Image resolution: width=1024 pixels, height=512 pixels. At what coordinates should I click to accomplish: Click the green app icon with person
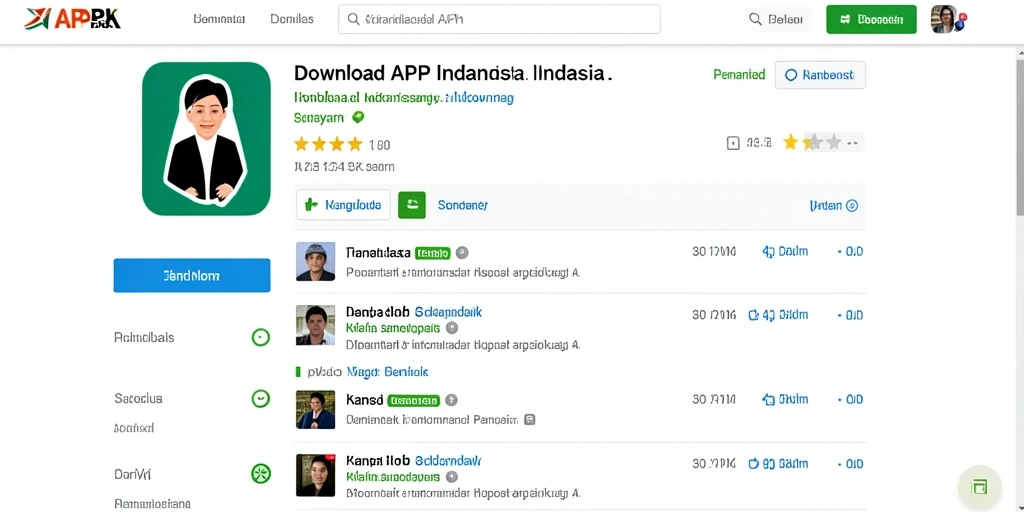pyautogui.click(x=206, y=138)
